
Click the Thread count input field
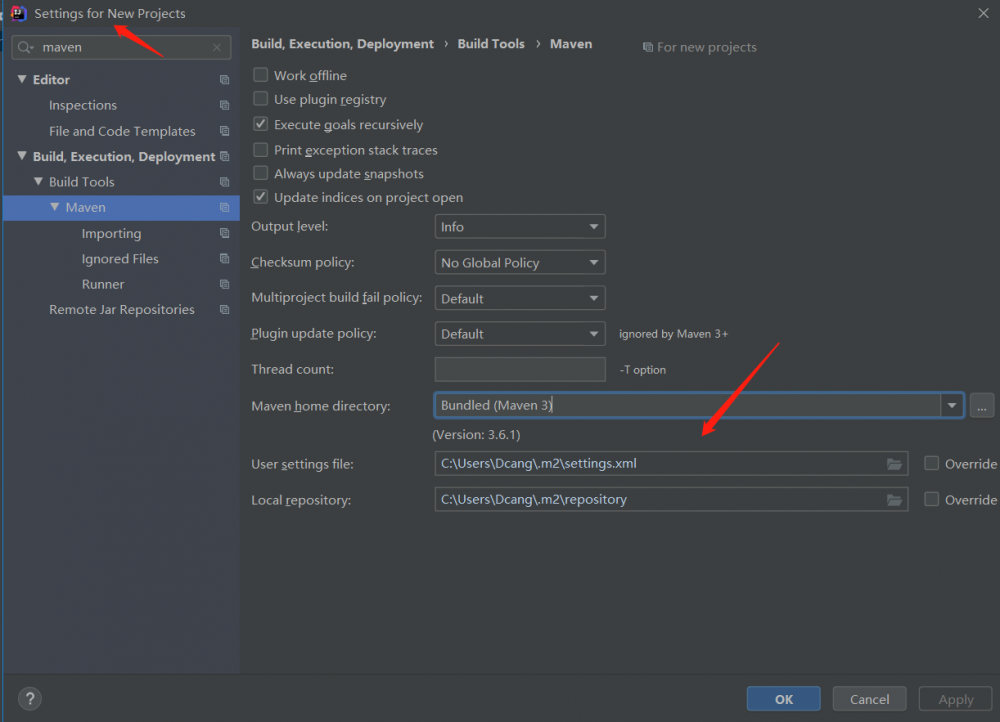pos(520,369)
